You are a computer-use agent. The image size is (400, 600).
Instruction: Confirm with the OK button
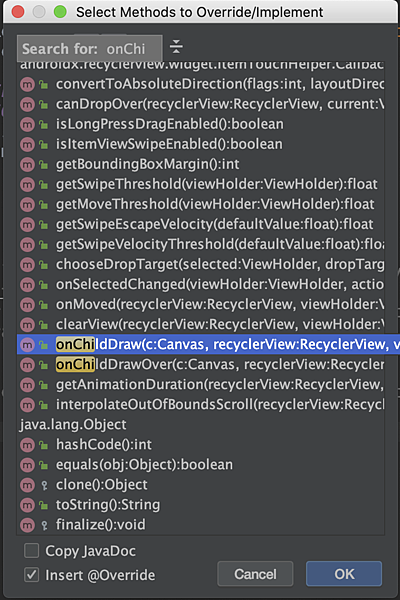pyautogui.click(x=344, y=574)
